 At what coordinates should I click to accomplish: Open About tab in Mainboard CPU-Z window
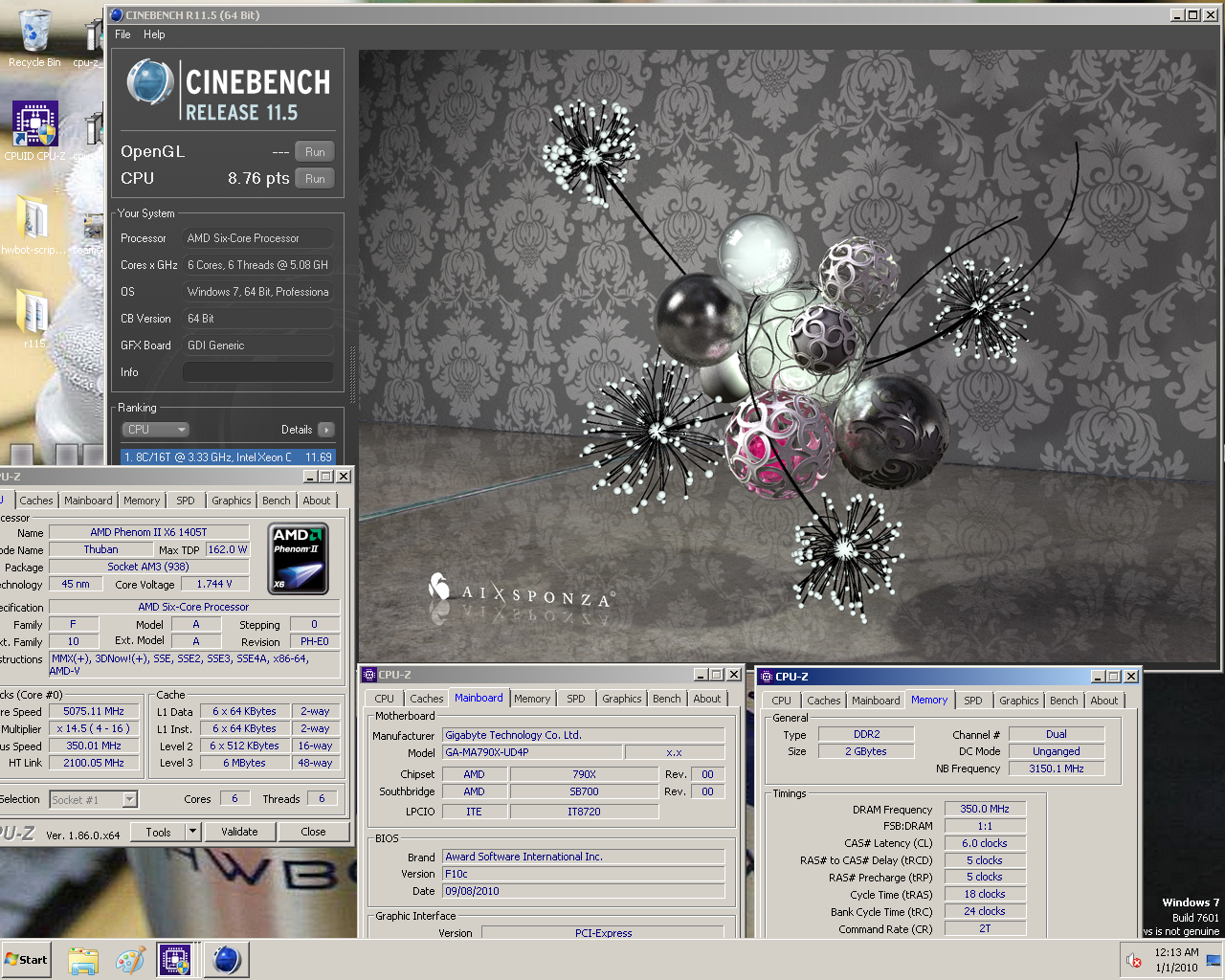(x=707, y=699)
